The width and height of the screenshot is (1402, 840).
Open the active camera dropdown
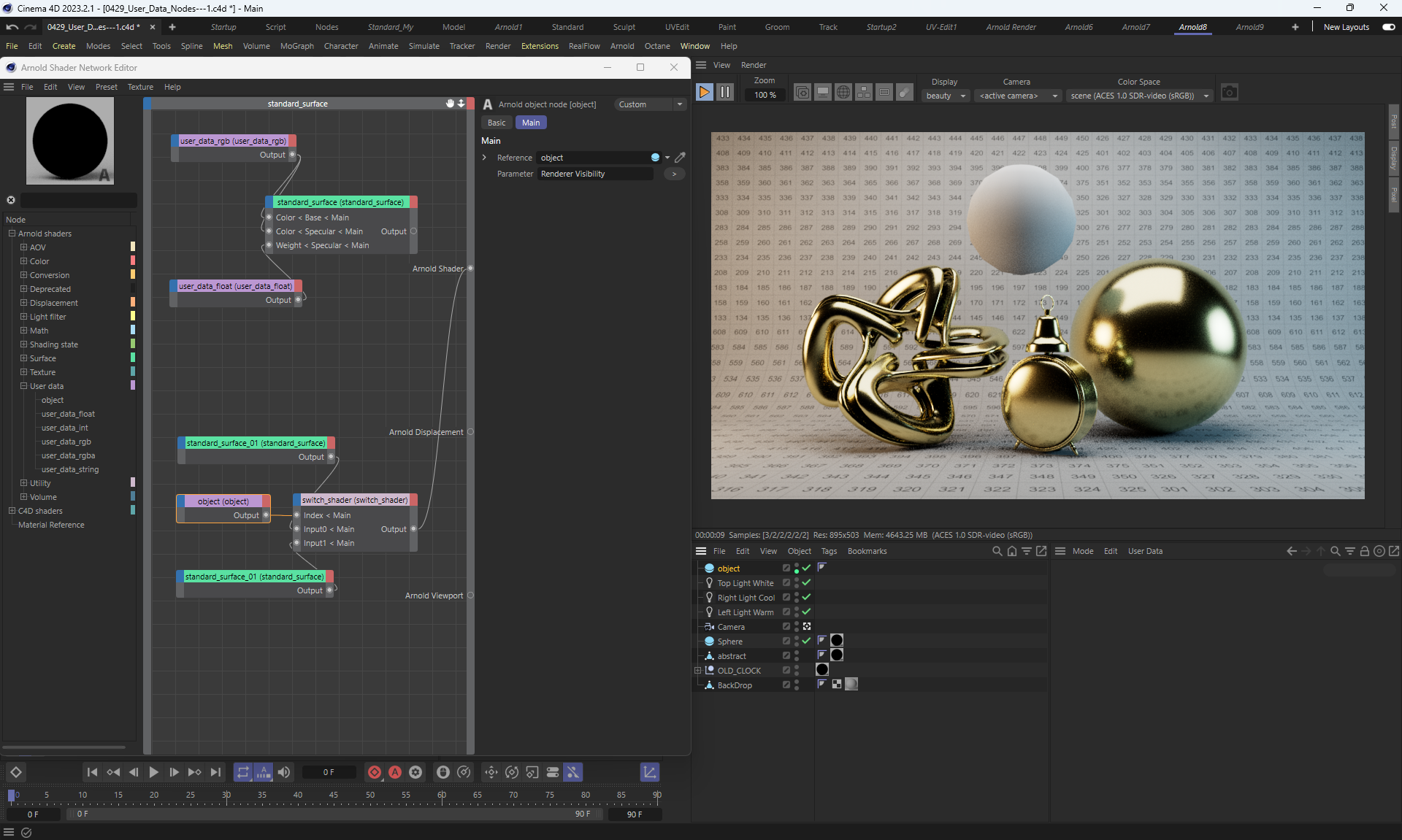1018,96
